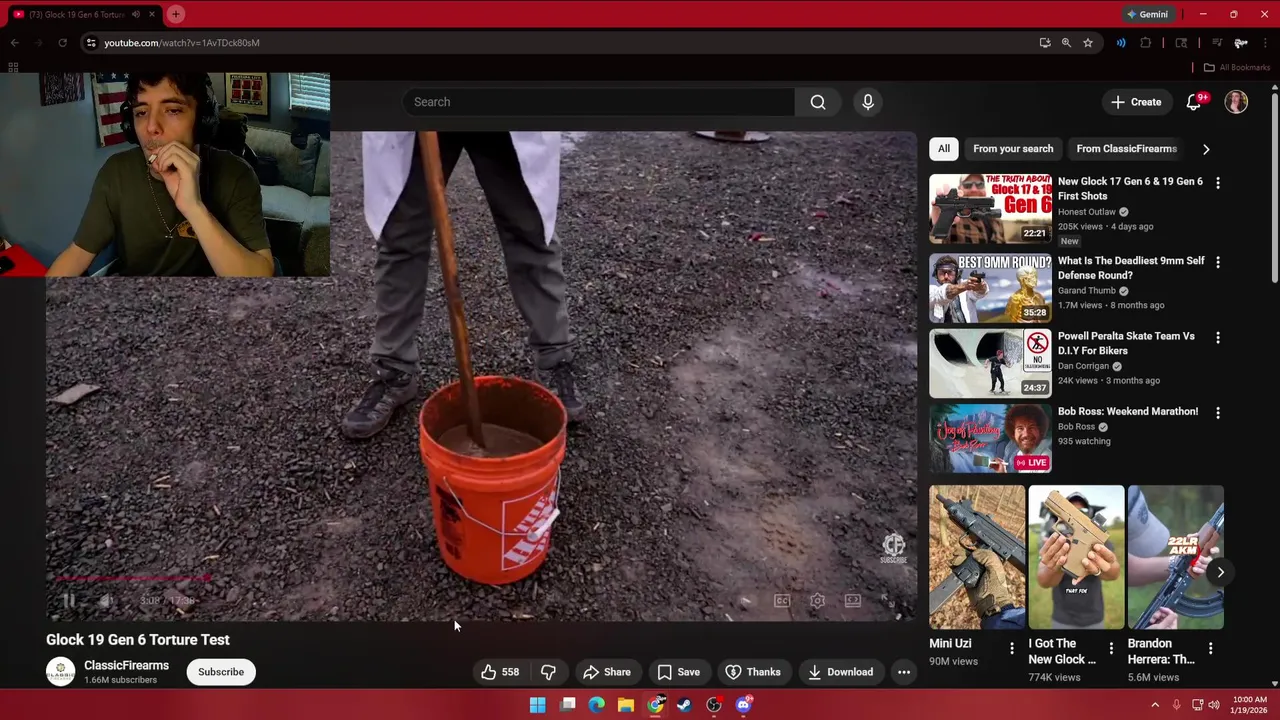Select From ClassicFirearms chip
Screen dimensions: 1280x720
(x=1126, y=149)
